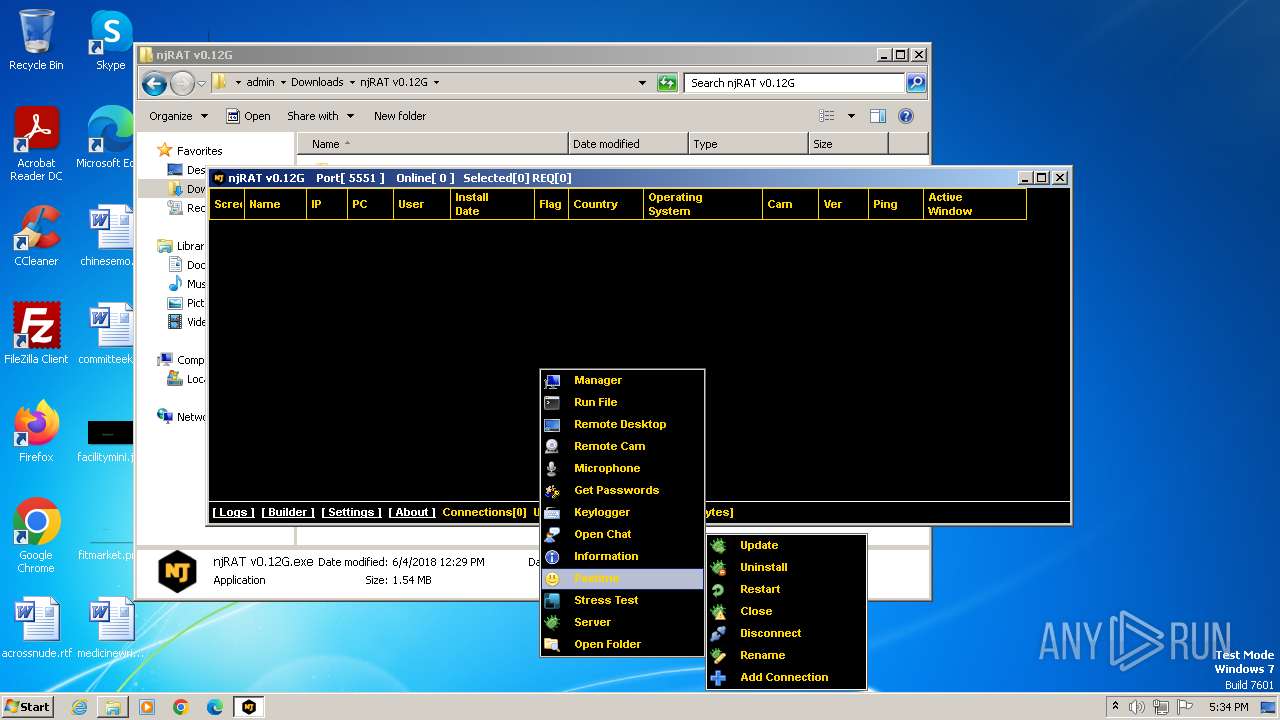
Task: Sort by the Country column header
Action: 604,204
